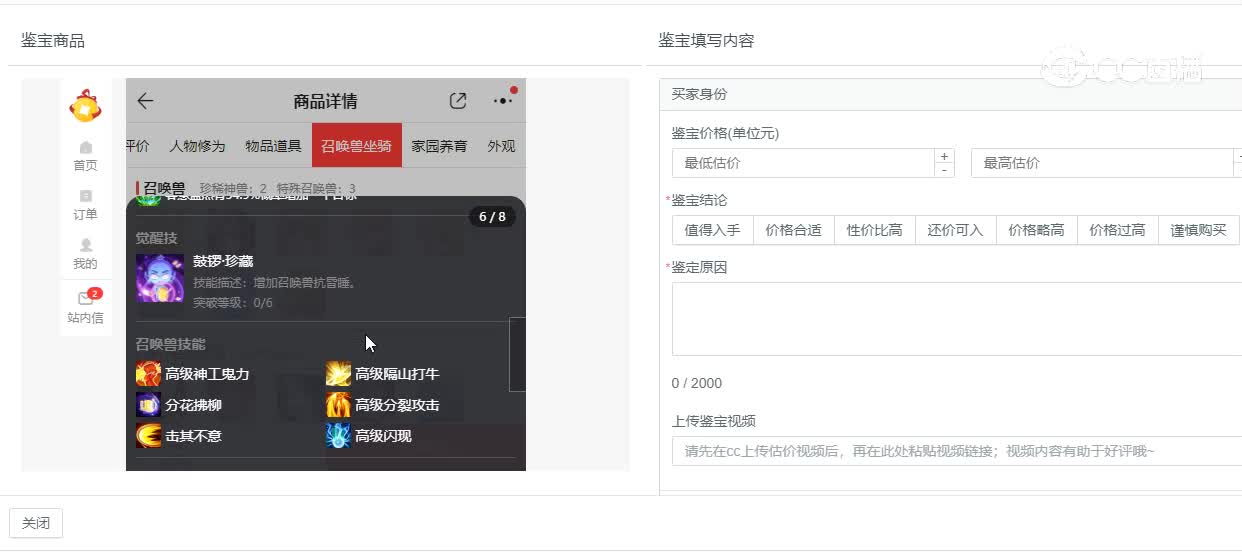The width and height of the screenshot is (1242, 552).
Task: Click the 6 / 8 page indicator
Action: click(x=492, y=217)
